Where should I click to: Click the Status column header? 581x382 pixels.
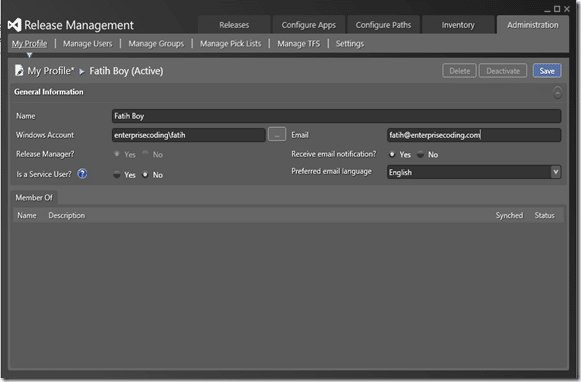coord(545,215)
